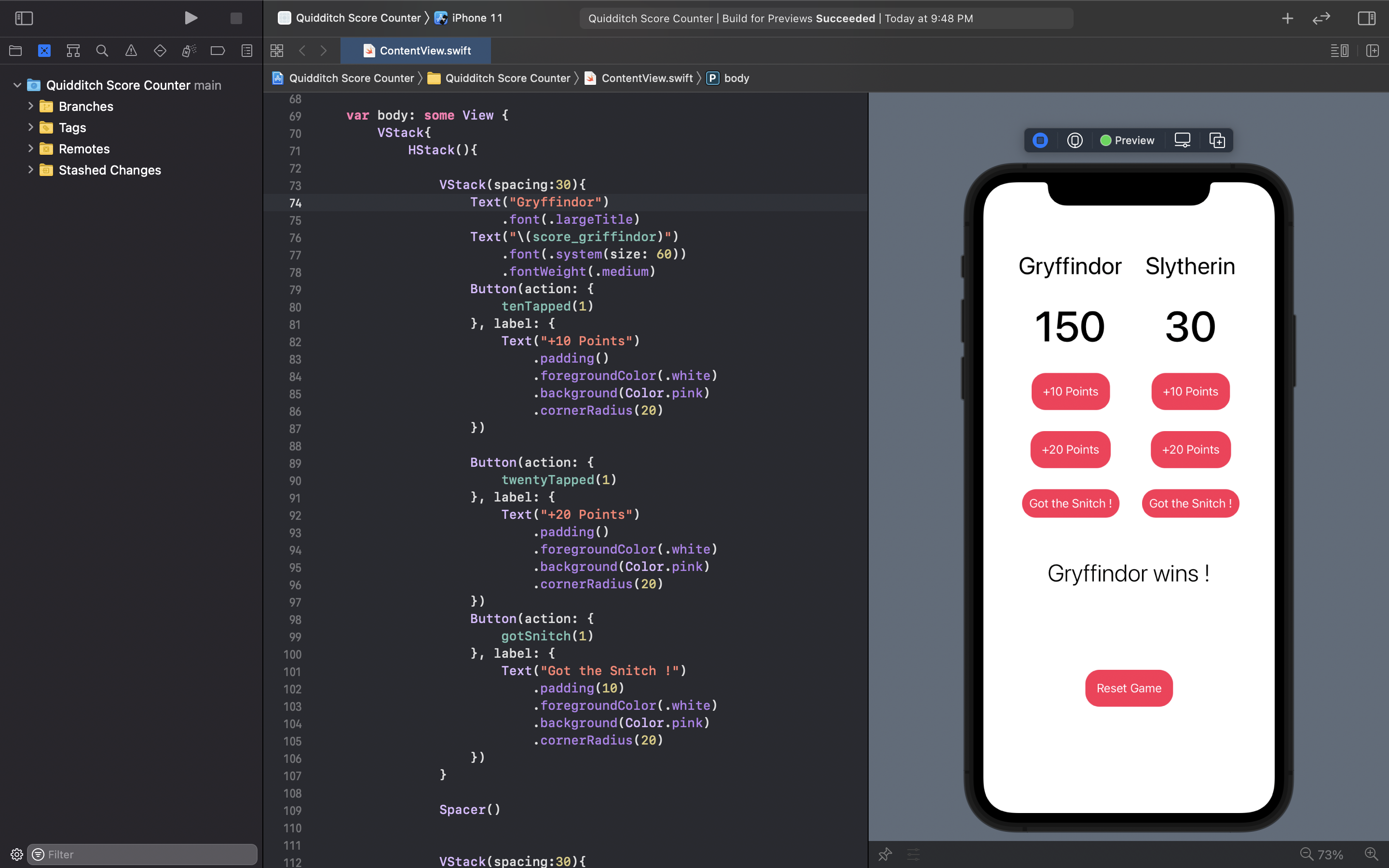Select the selectable mode icon in preview toolbar
The height and width of the screenshot is (868, 1389).
click(x=1074, y=139)
